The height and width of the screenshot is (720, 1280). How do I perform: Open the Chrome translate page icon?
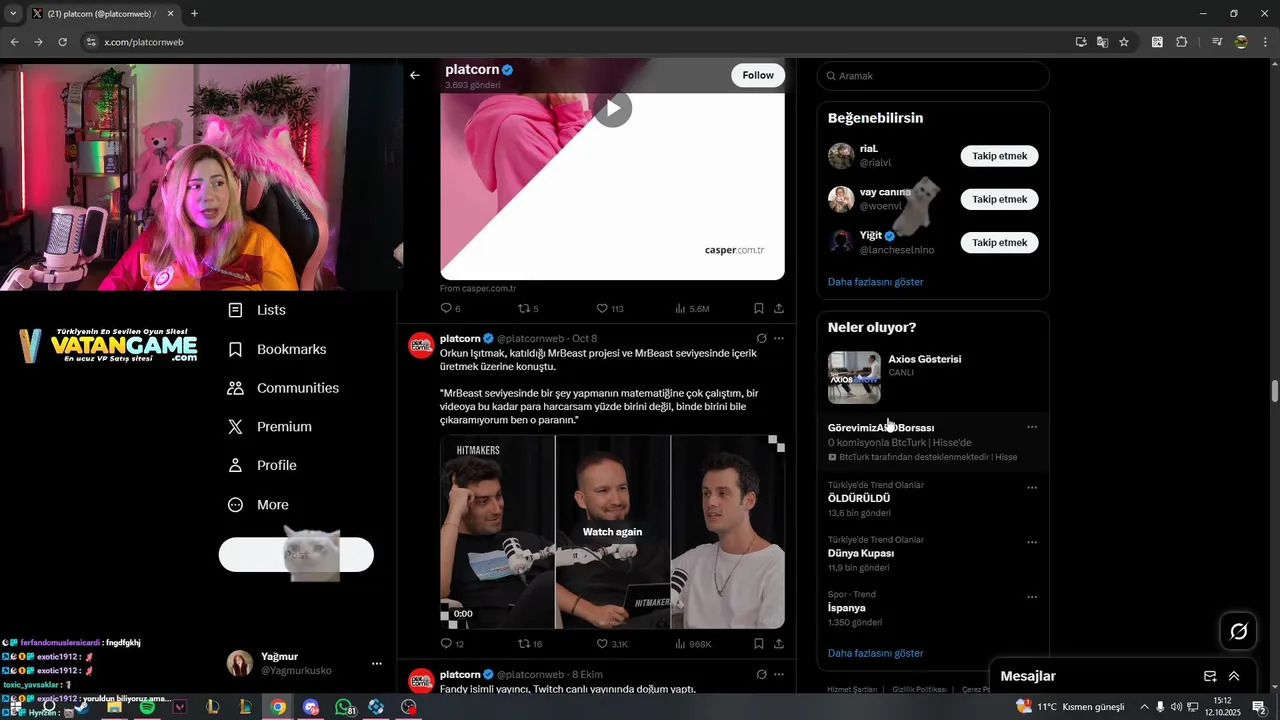coord(1102,42)
